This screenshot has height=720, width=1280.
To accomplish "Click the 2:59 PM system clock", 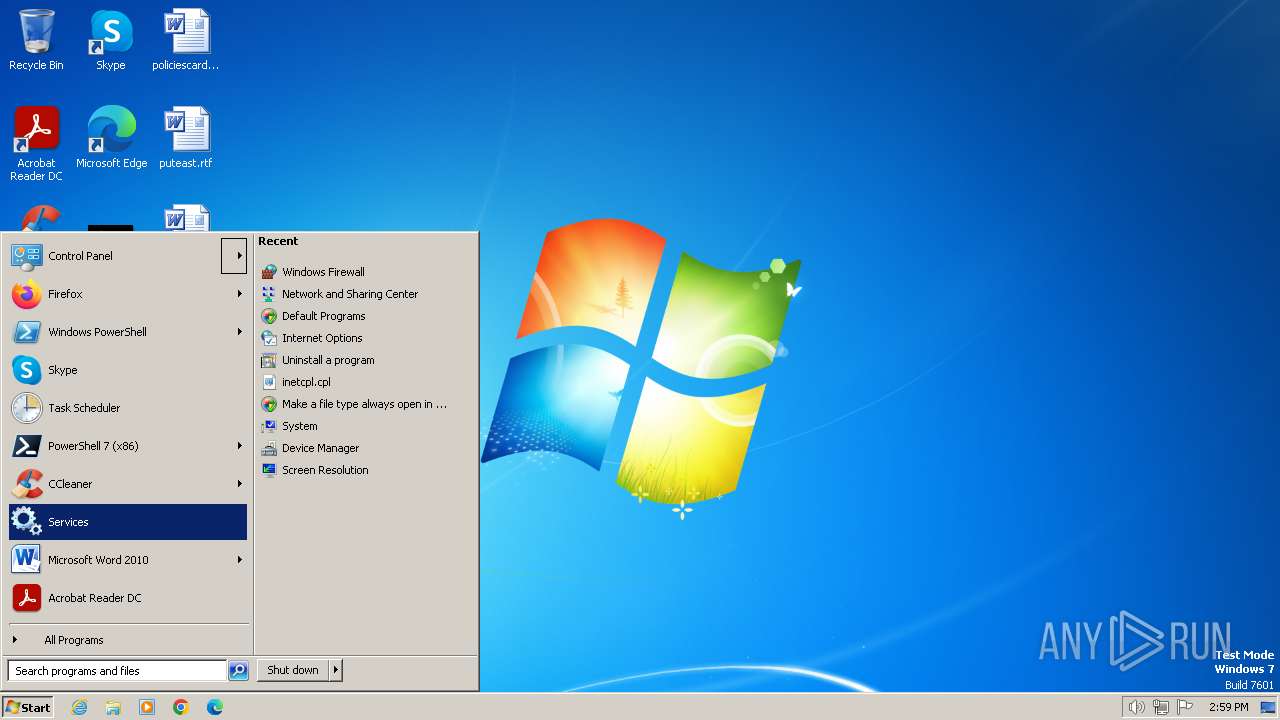I will [x=1229, y=707].
